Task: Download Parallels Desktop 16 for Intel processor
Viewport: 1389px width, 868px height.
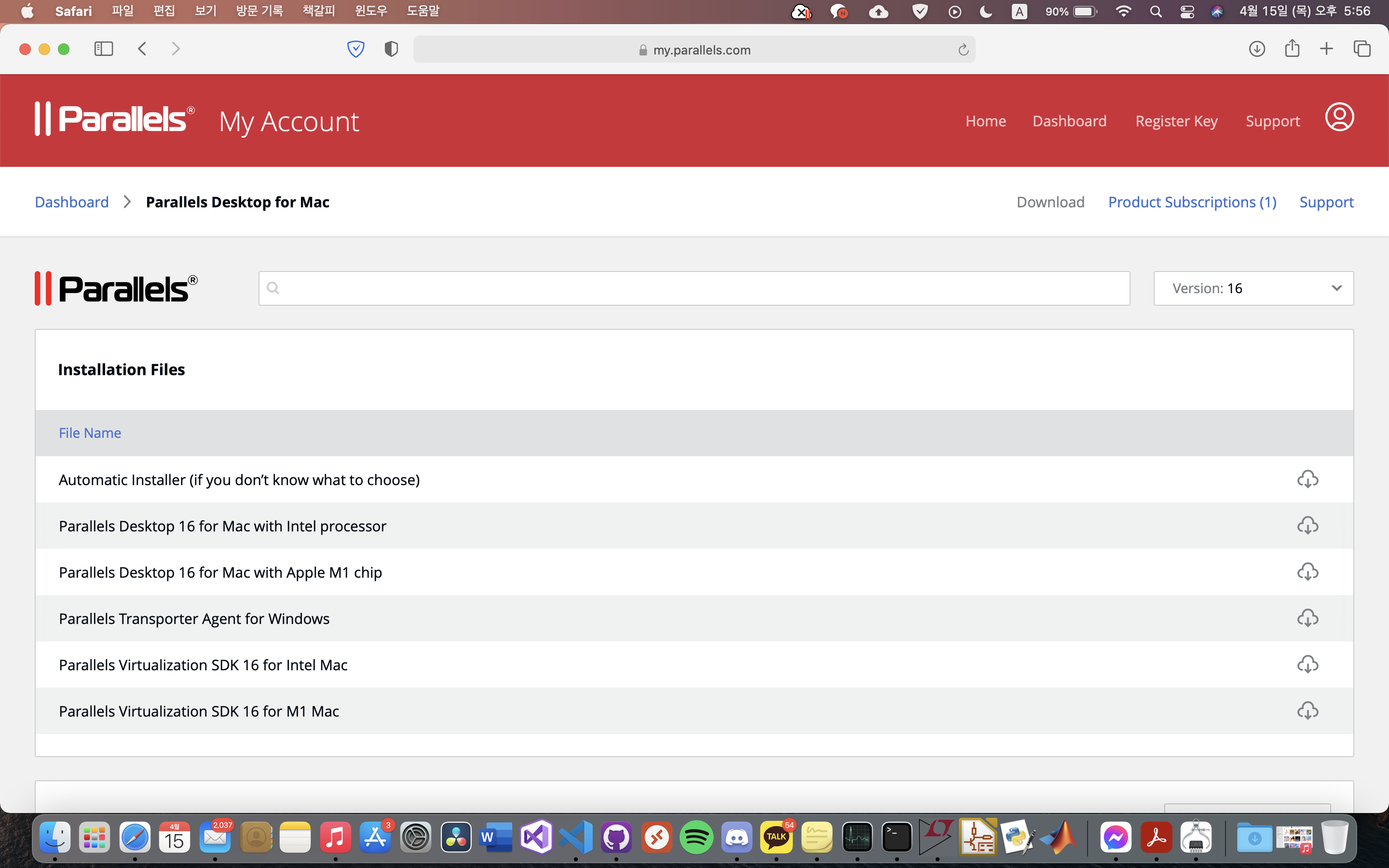Action: pos(1307,526)
